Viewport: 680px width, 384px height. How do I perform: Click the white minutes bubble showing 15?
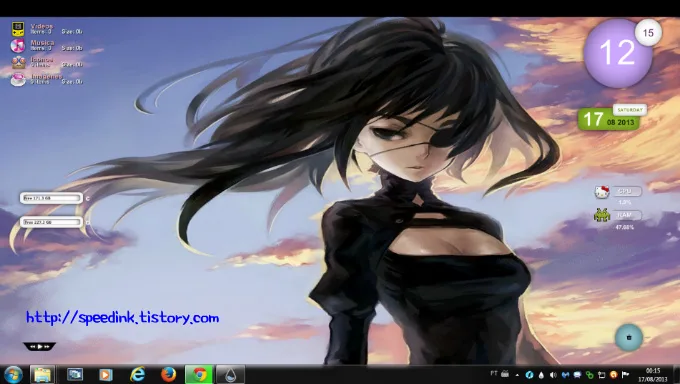tap(648, 33)
